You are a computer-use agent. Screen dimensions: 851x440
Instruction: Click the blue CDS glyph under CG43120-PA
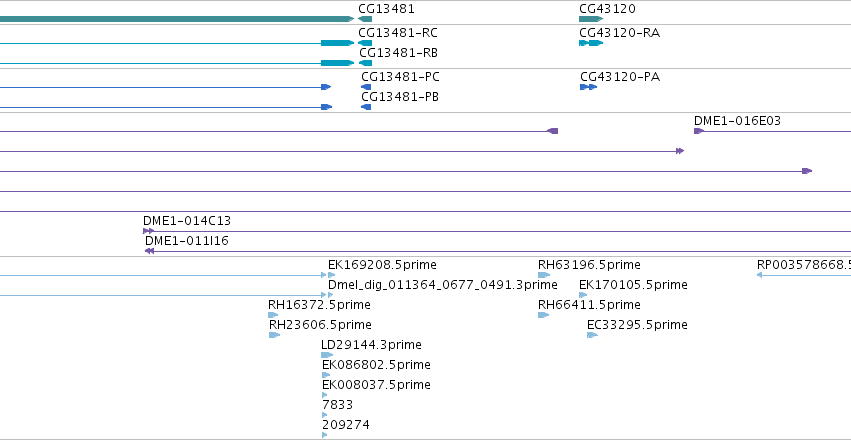pyautogui.click(x=588, y=87)
